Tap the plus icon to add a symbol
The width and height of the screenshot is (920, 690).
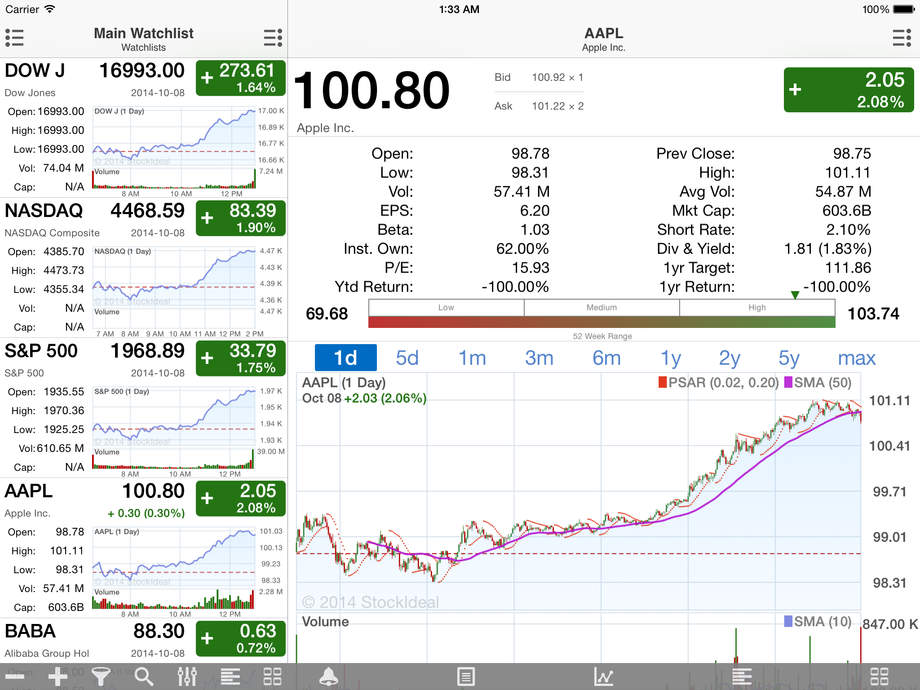58,677
